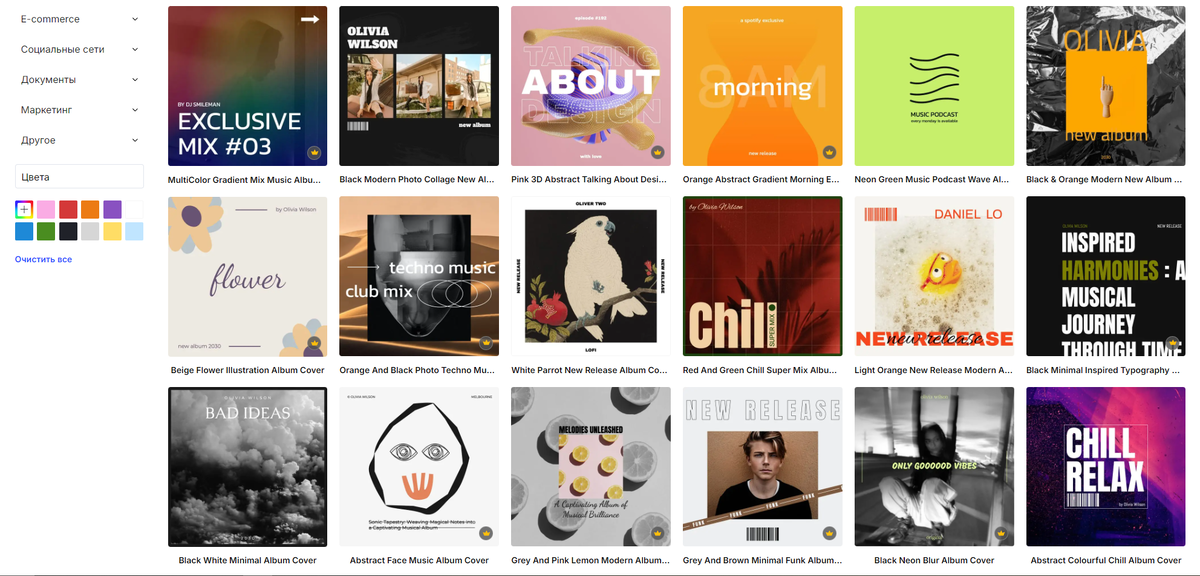Open the White Parrot New Release cover thumbnail
This screenshot has height=576, width=1200.
point(590,276)
